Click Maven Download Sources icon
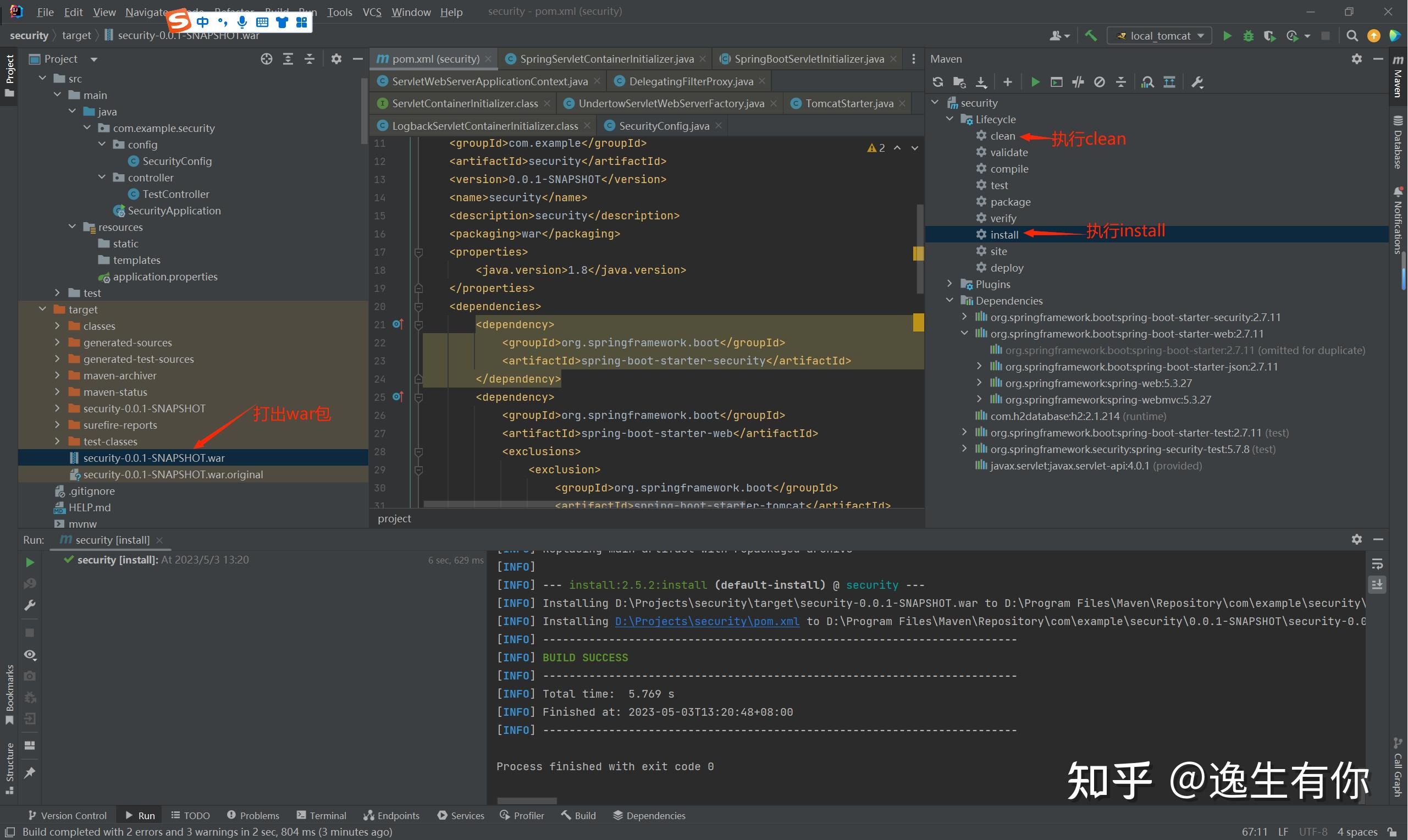 (981, 82)
